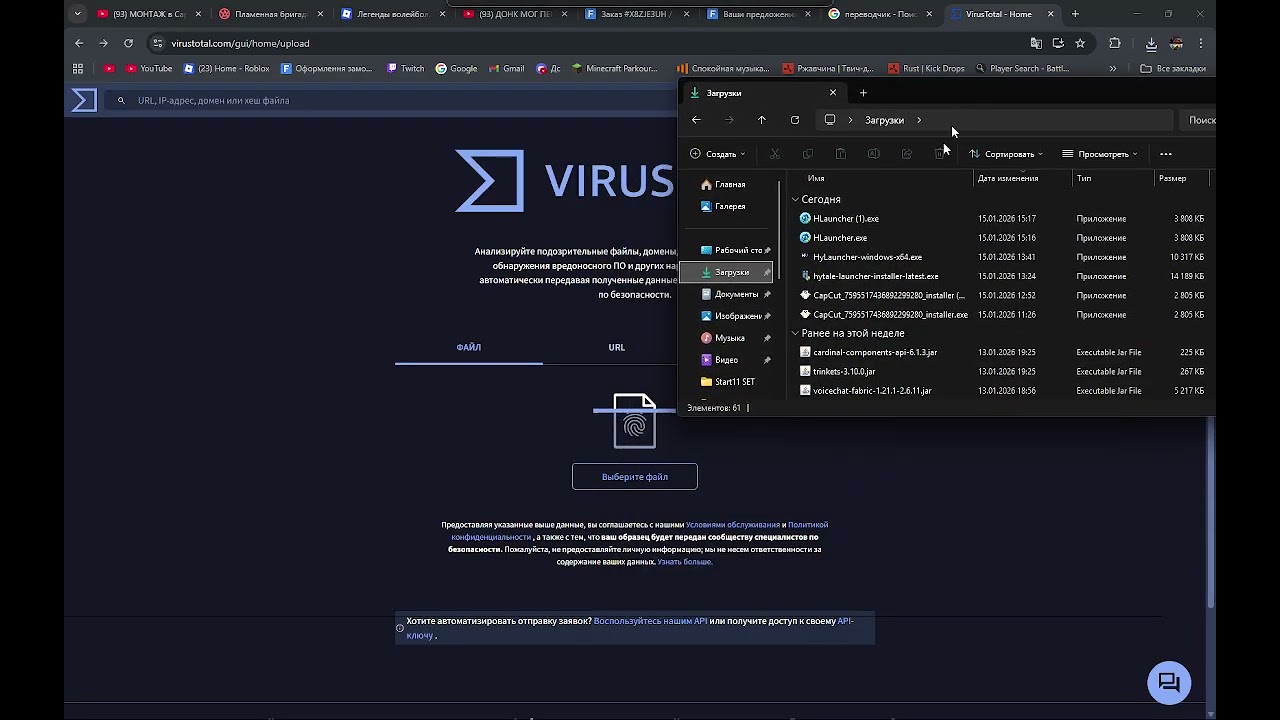Click the VirusTotal sigma logo icon
Viewport: 1280px width, 720px height.
coord(84,100)
